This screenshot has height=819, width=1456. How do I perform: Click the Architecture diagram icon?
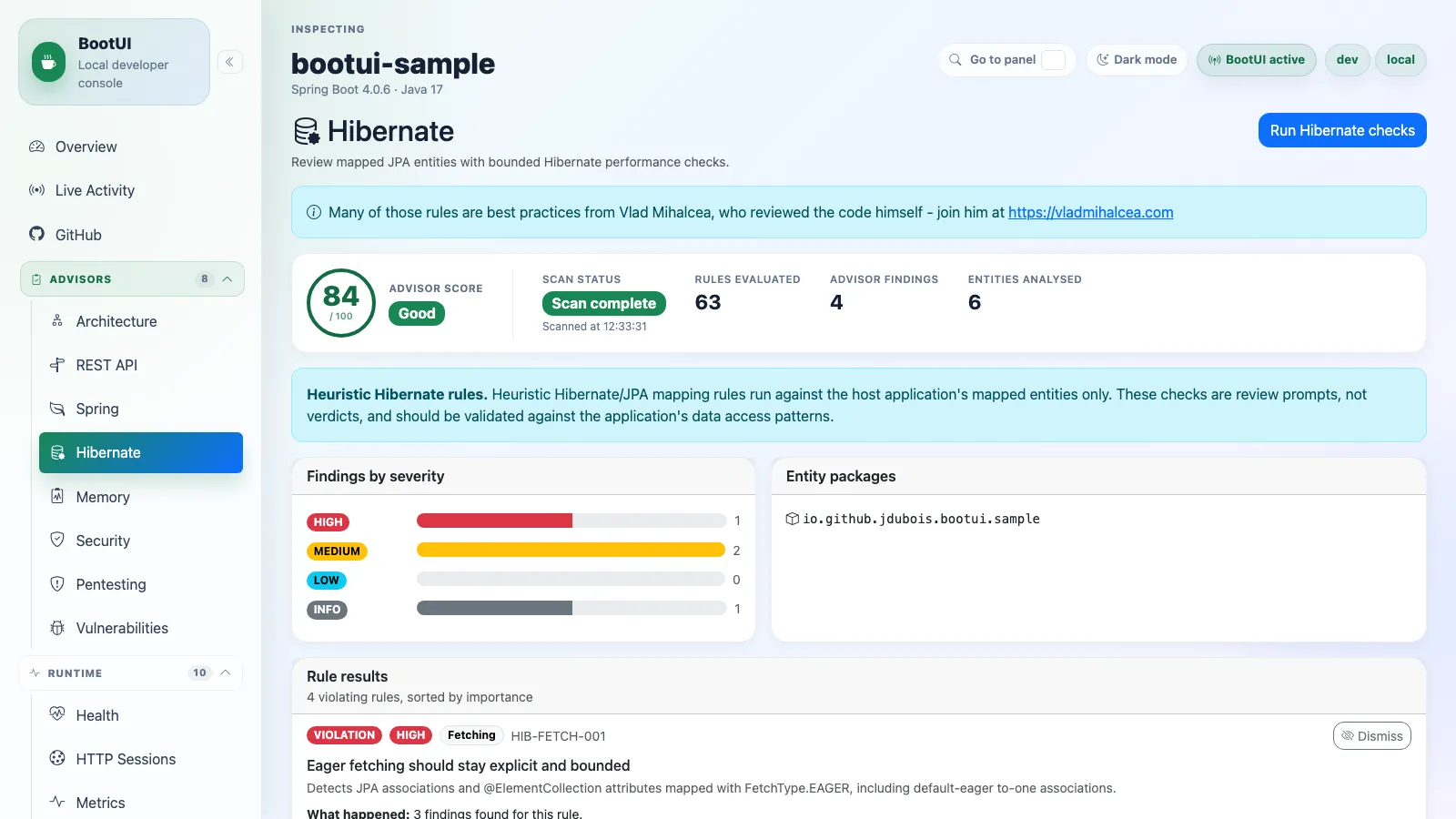coord(57,321)
